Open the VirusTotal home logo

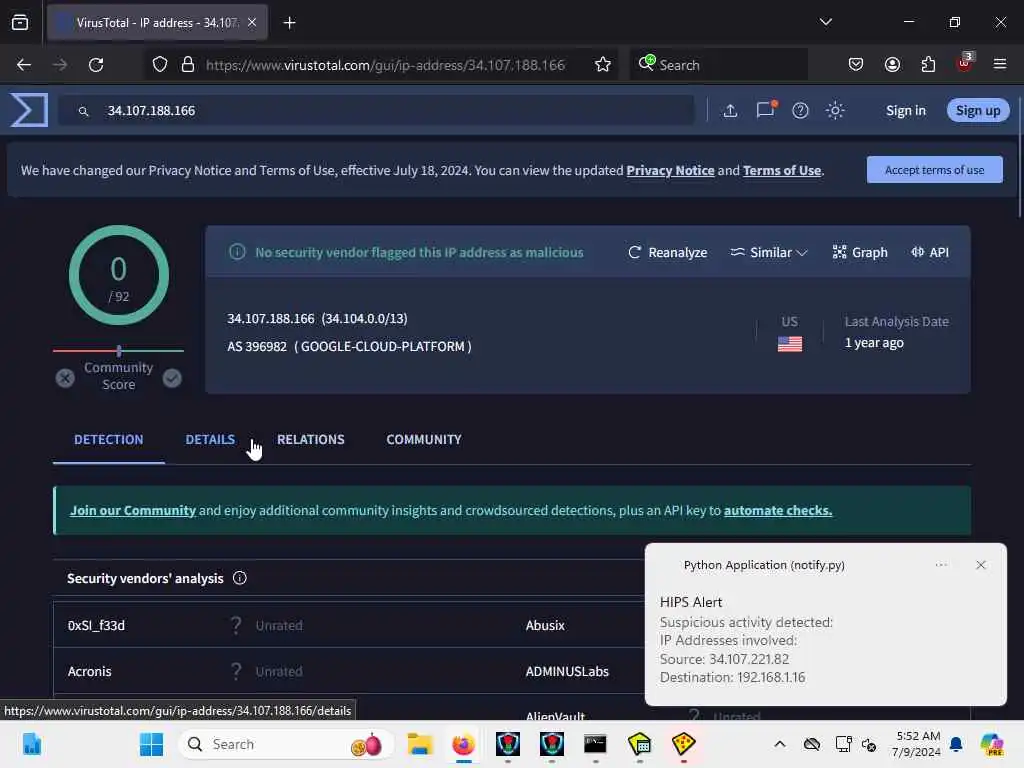point(29,110)
